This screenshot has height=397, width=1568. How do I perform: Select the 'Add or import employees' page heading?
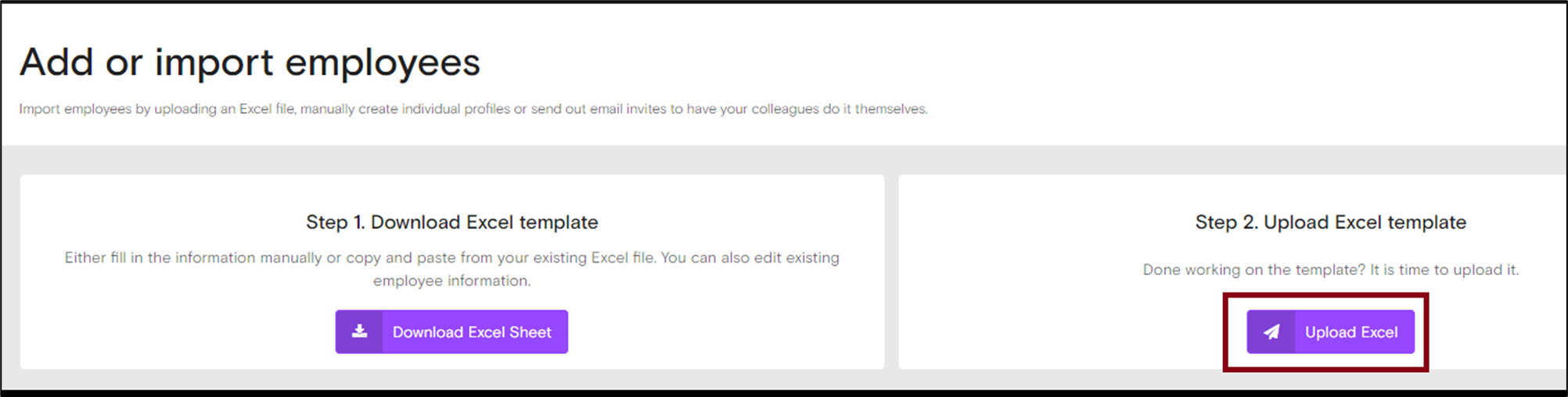pos(250,62)
